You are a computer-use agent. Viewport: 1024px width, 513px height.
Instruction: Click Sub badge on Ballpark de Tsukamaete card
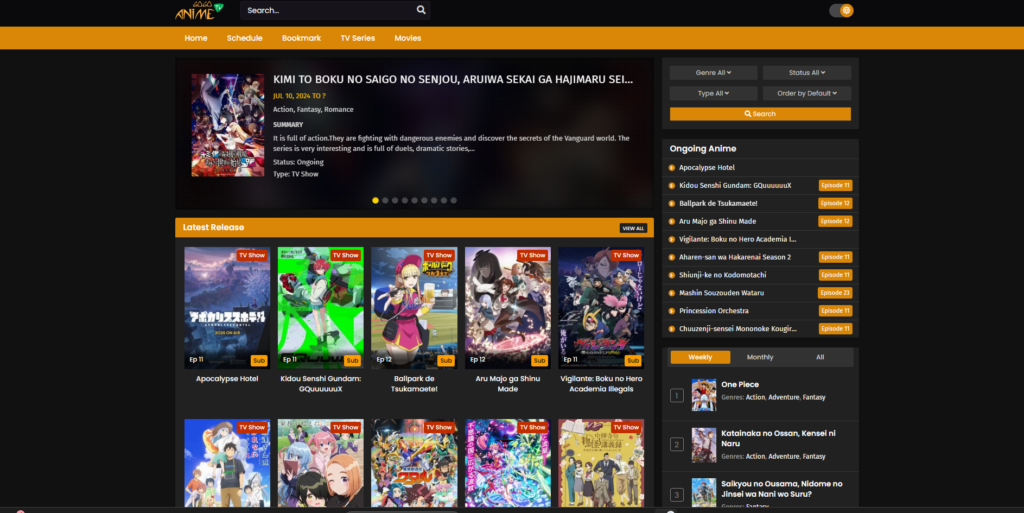point(446,360)
